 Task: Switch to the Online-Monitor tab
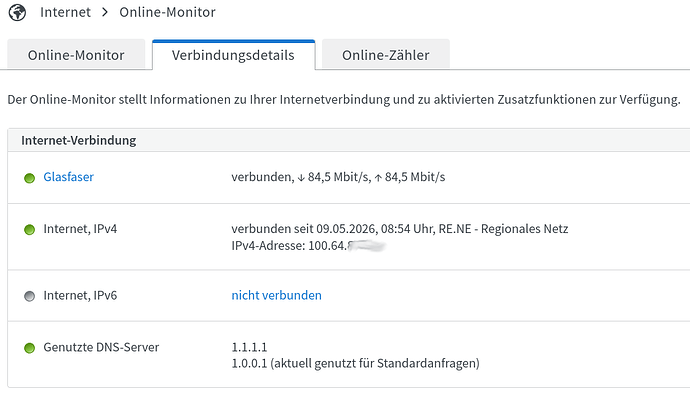76,55
